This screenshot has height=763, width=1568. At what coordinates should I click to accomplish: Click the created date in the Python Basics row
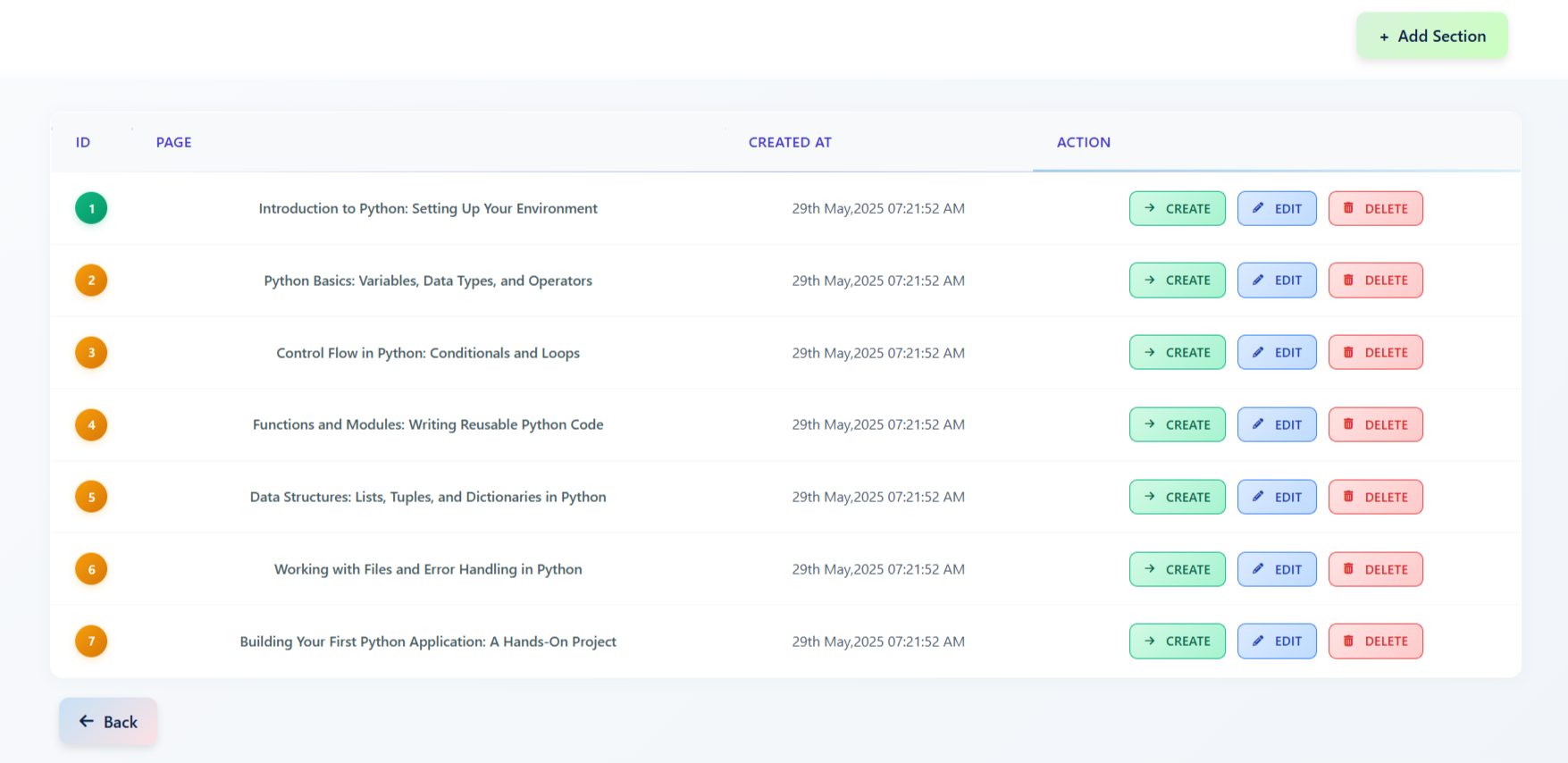[878, 281]
